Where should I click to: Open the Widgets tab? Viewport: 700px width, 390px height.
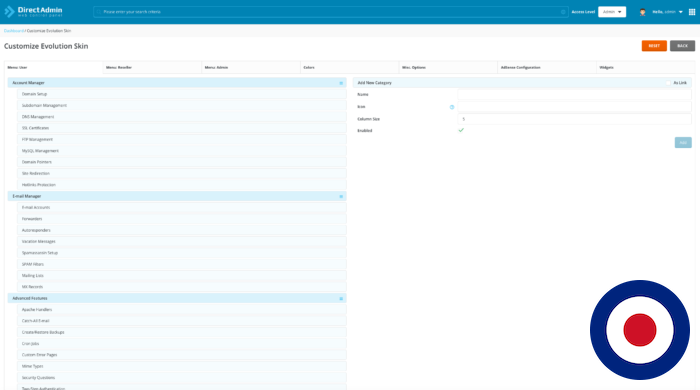[646, 67]
